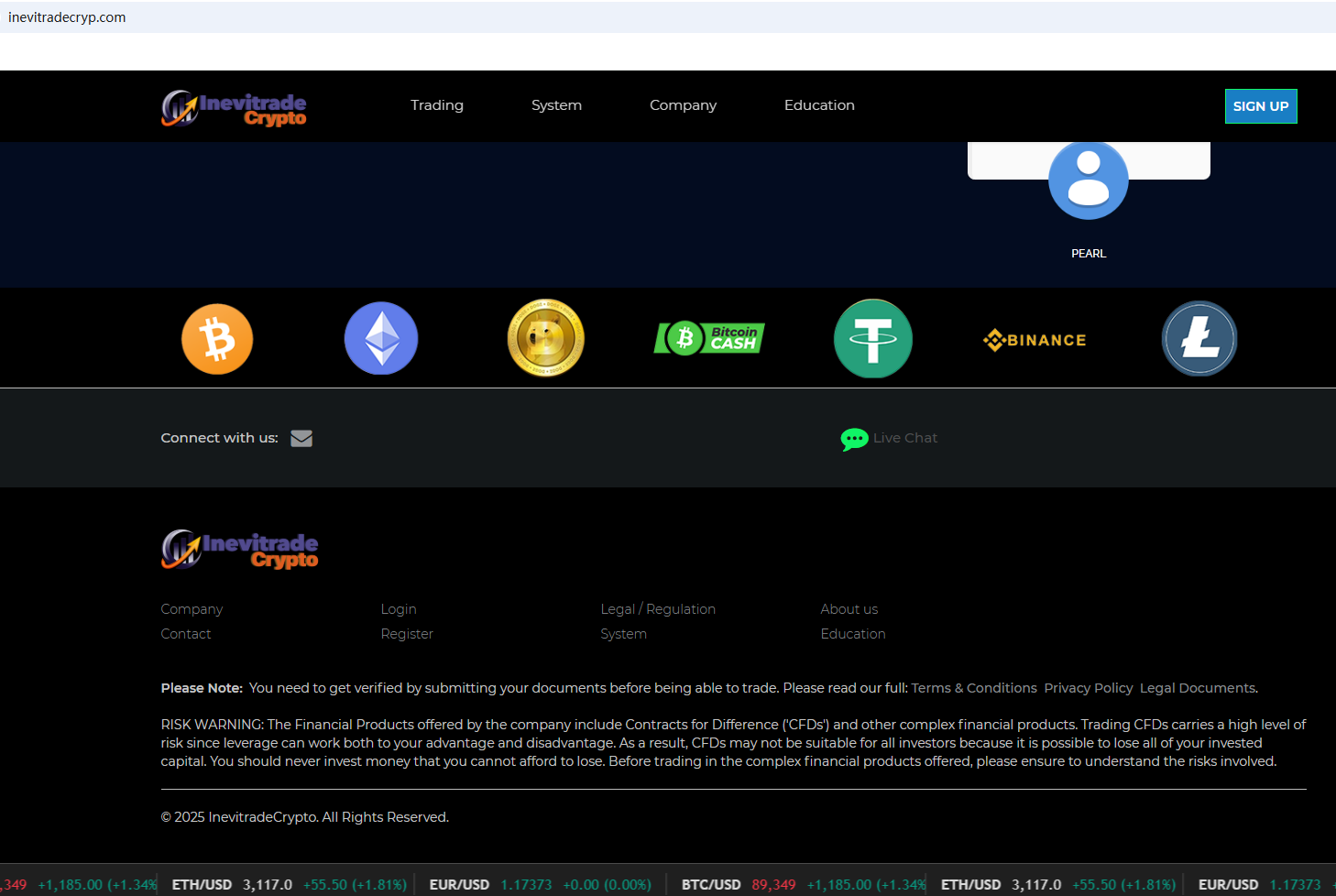Screen dimensions: 1336x896
Task: Click the 'Please Note:' heading text
Action: click(x=202, y=688)
